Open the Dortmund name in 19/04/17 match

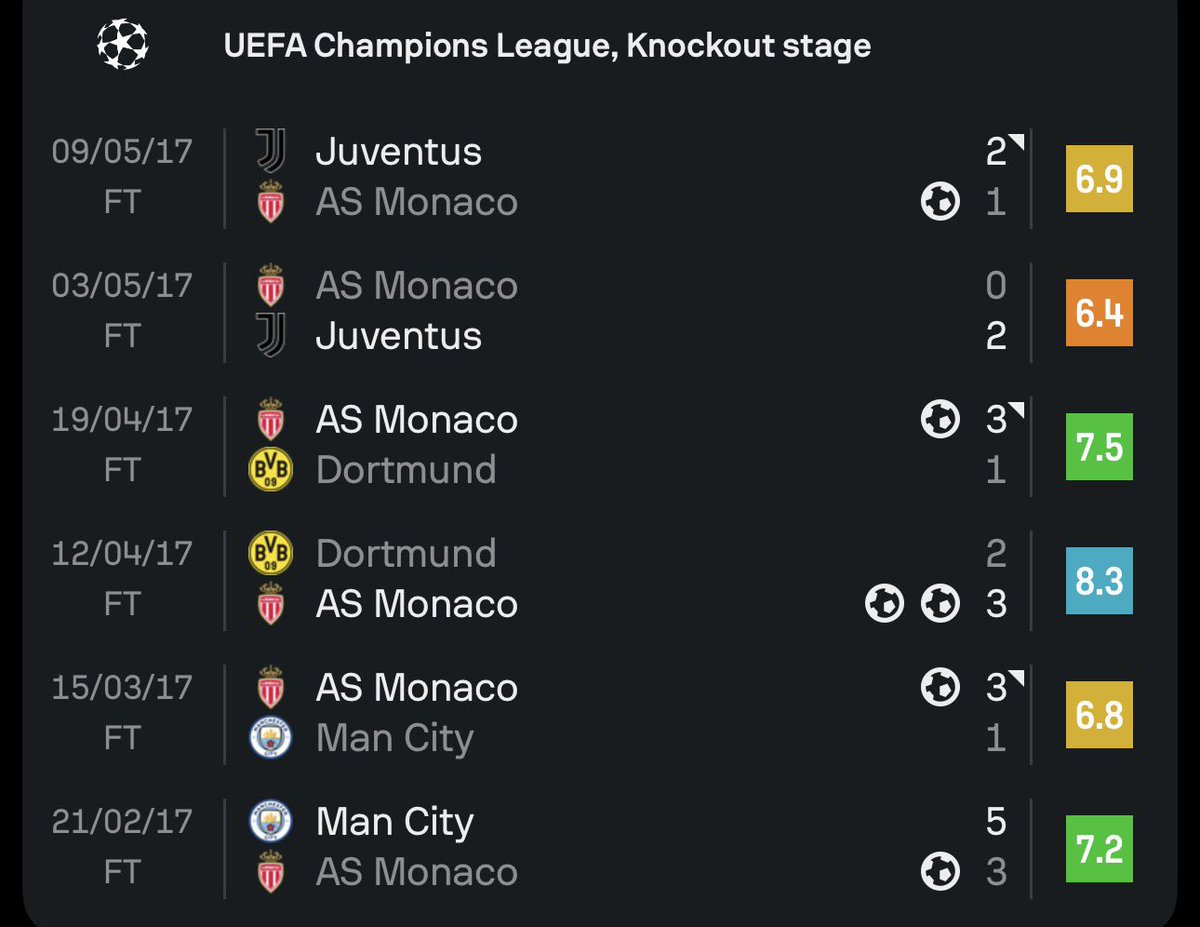tap(406, 470)
